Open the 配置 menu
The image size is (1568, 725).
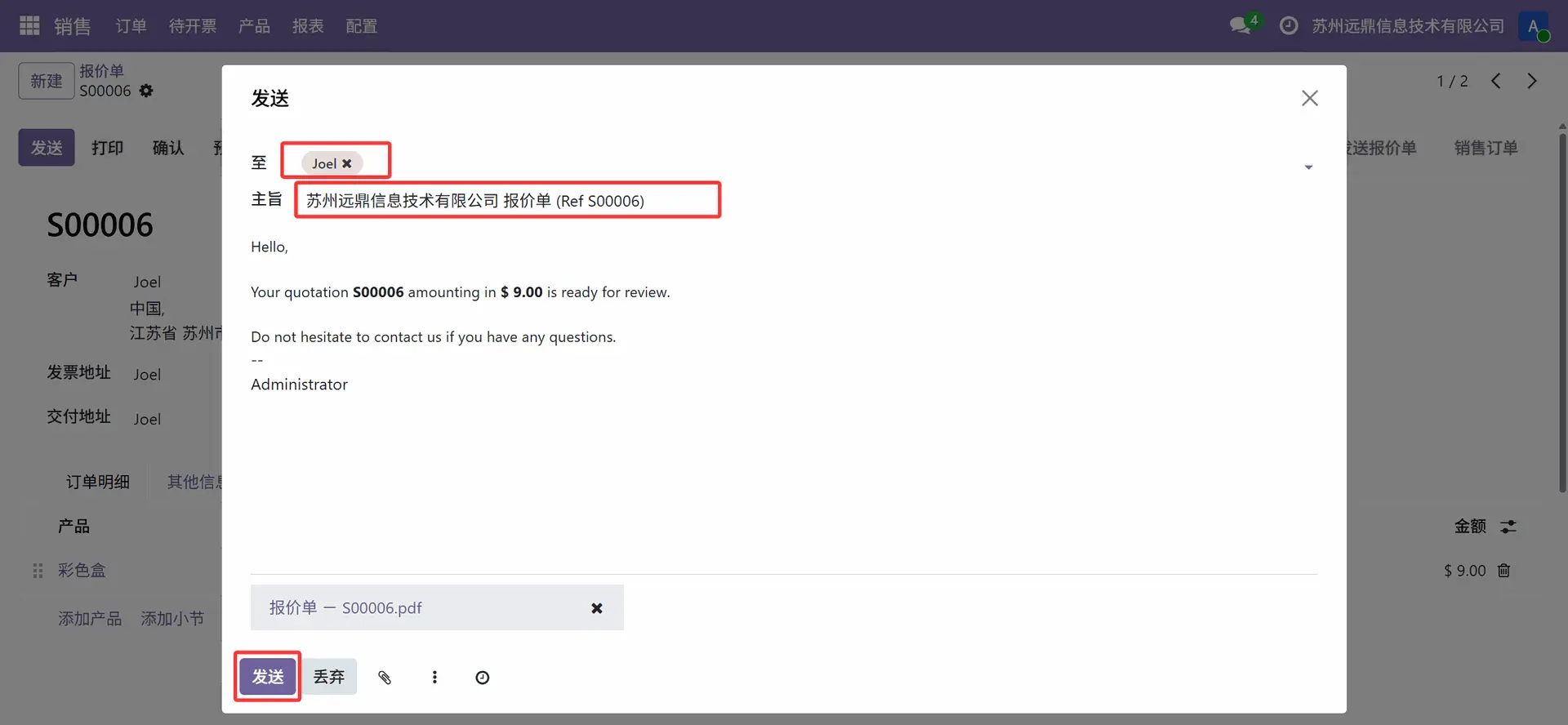pos(361,26)
